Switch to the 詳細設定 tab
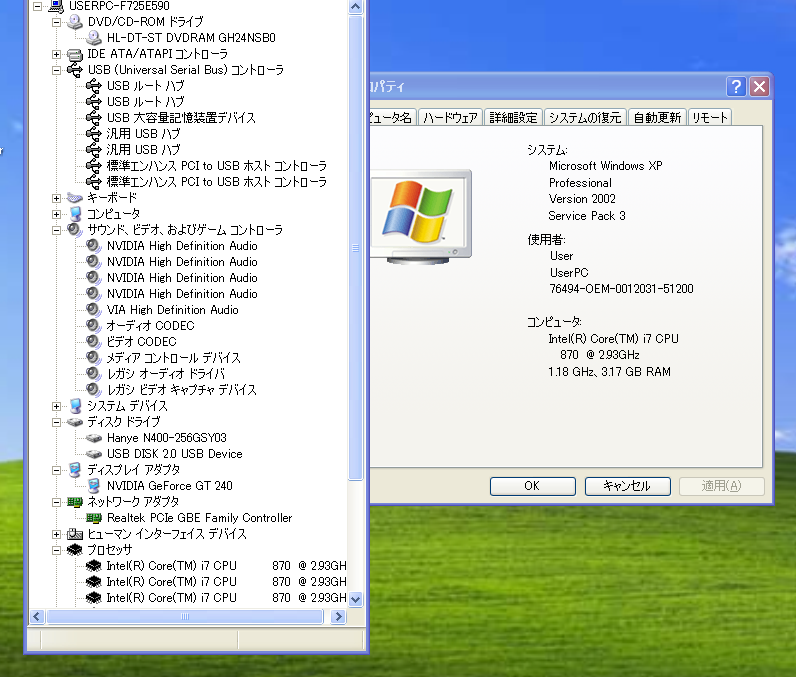The image size is (796, 677). [x=513, y=118]
